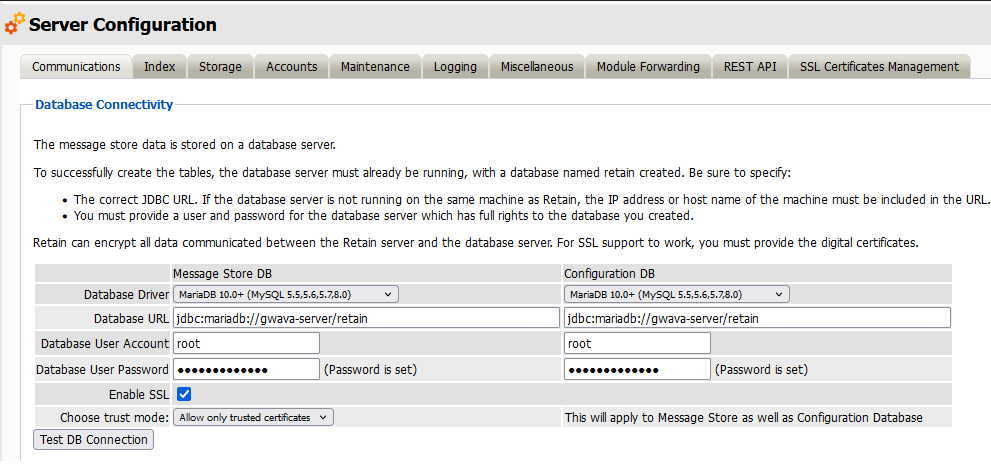Viewport: 991px width, 469px height.
Task: Toggle the Enable SSL checkbox
Action: 184,395
